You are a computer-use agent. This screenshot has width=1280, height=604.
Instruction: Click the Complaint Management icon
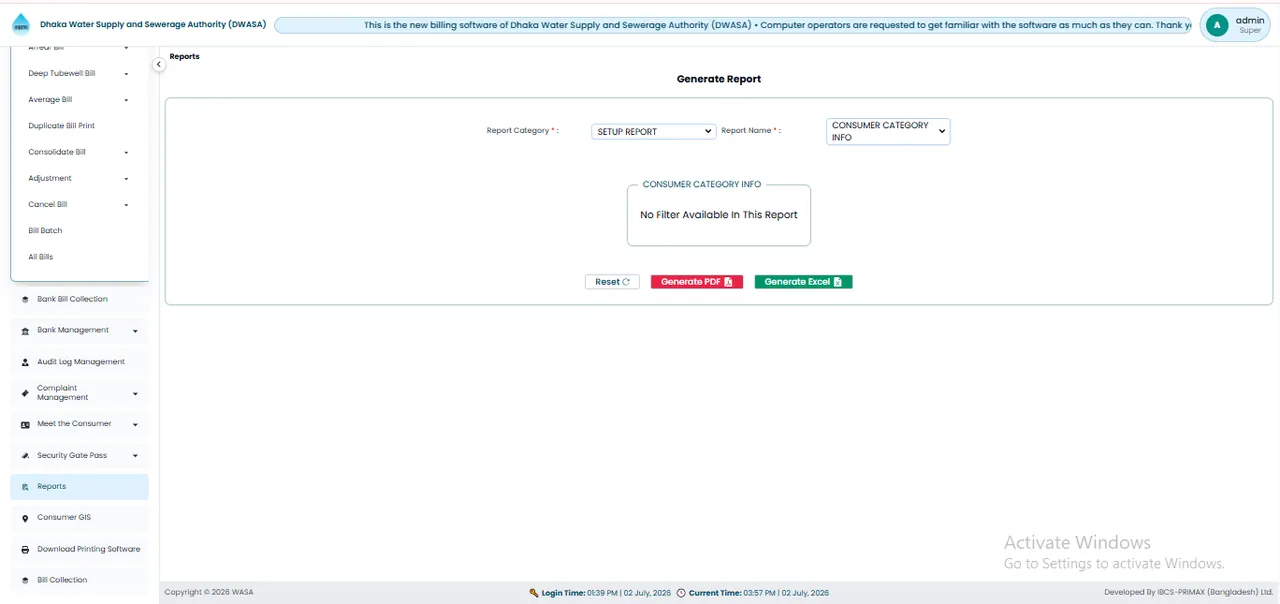pyautogui.click(x=26, y=393)
